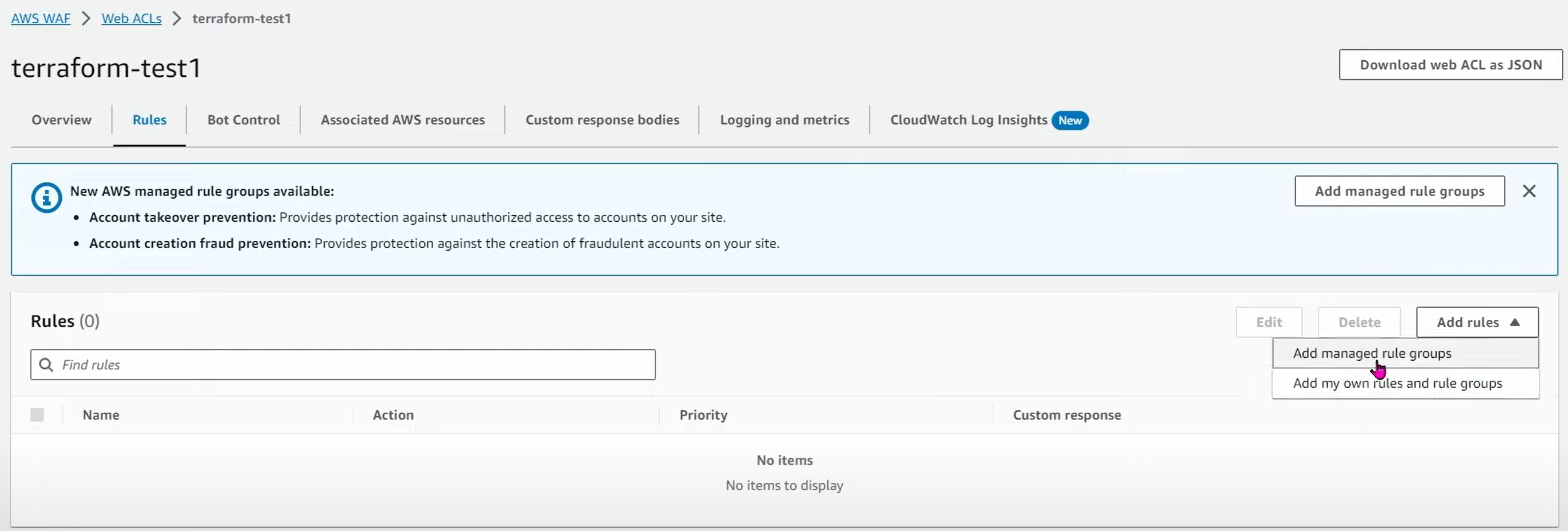This screenshot has height=531, width=1568.
Task: Click the disabled Delete button
Action: (x=1359, y=322)
